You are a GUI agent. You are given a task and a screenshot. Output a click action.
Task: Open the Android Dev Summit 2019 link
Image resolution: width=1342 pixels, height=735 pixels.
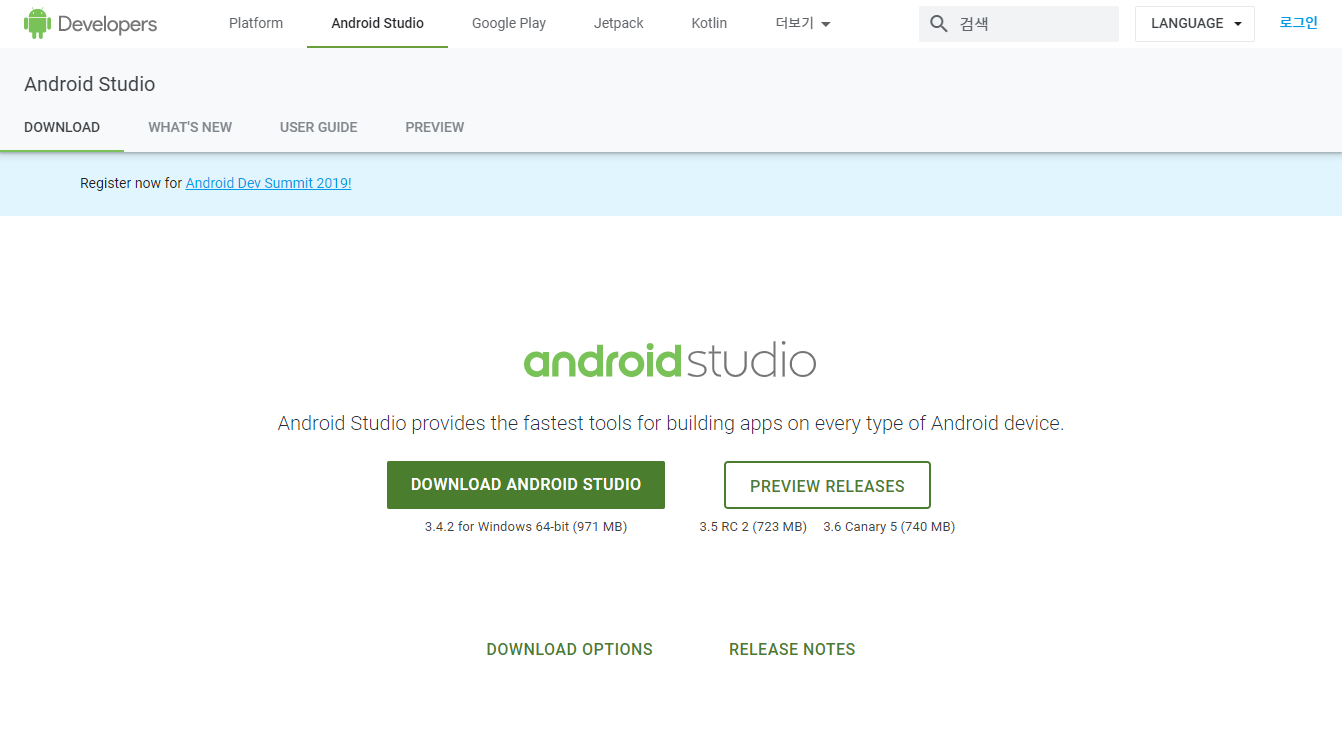268,183
